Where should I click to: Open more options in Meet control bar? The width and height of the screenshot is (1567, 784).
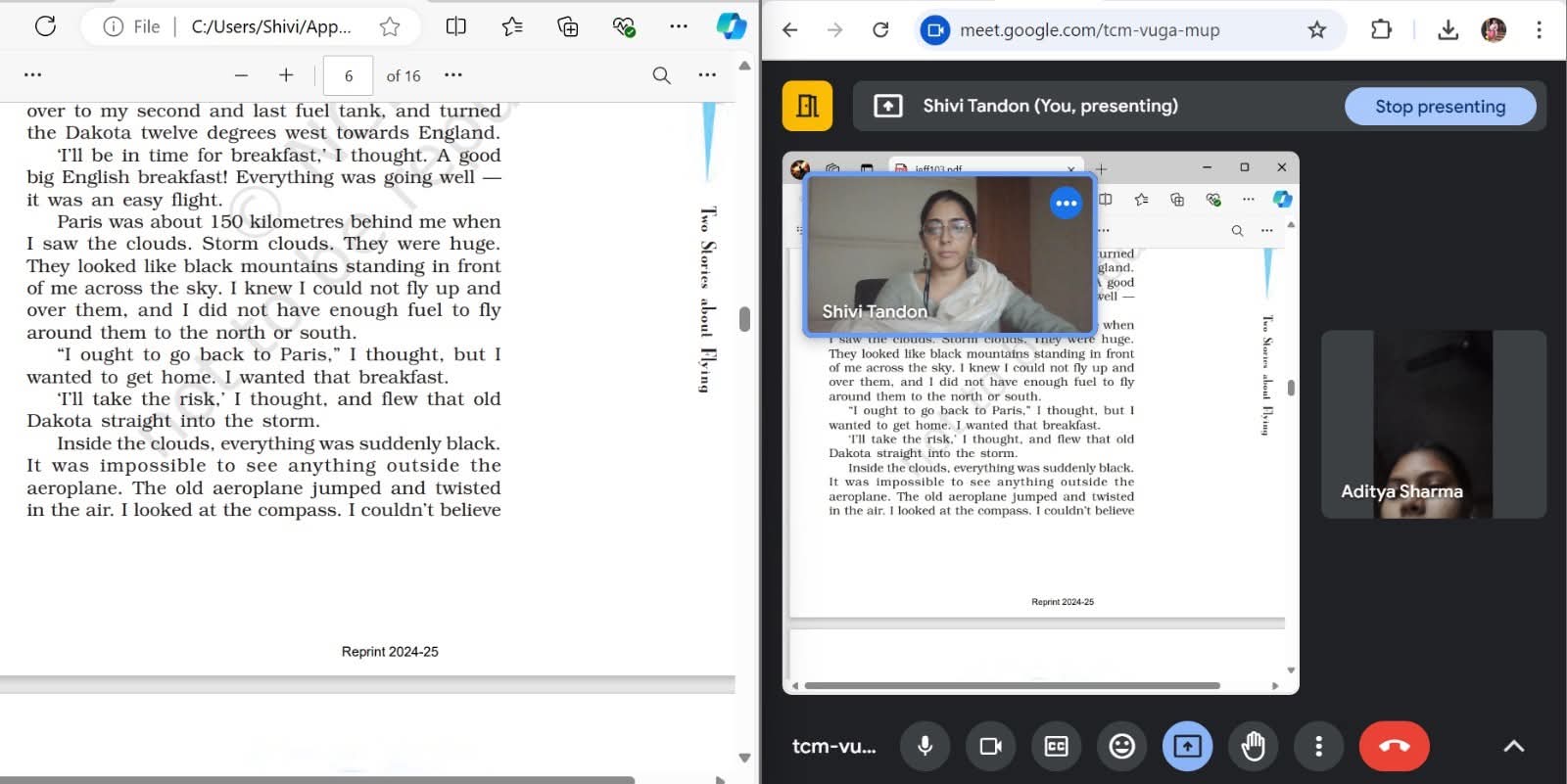(x=1318, y=747)
